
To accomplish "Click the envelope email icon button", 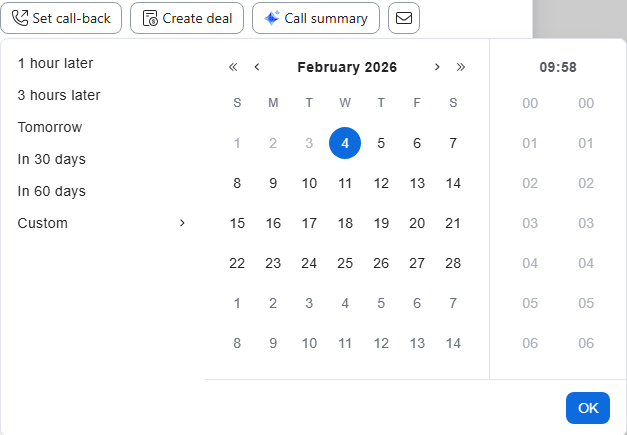I will [x=403, y=18].
